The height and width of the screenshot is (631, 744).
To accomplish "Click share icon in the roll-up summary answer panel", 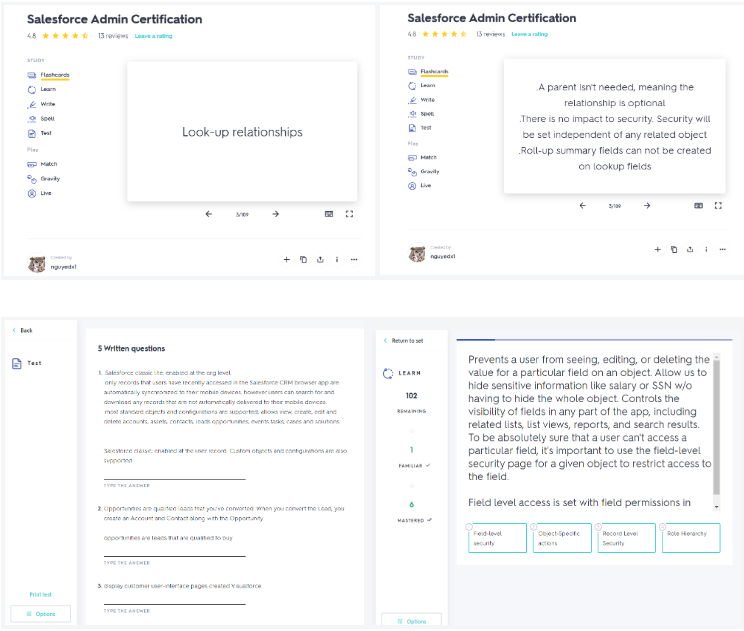I will click(x=690, y=249).
